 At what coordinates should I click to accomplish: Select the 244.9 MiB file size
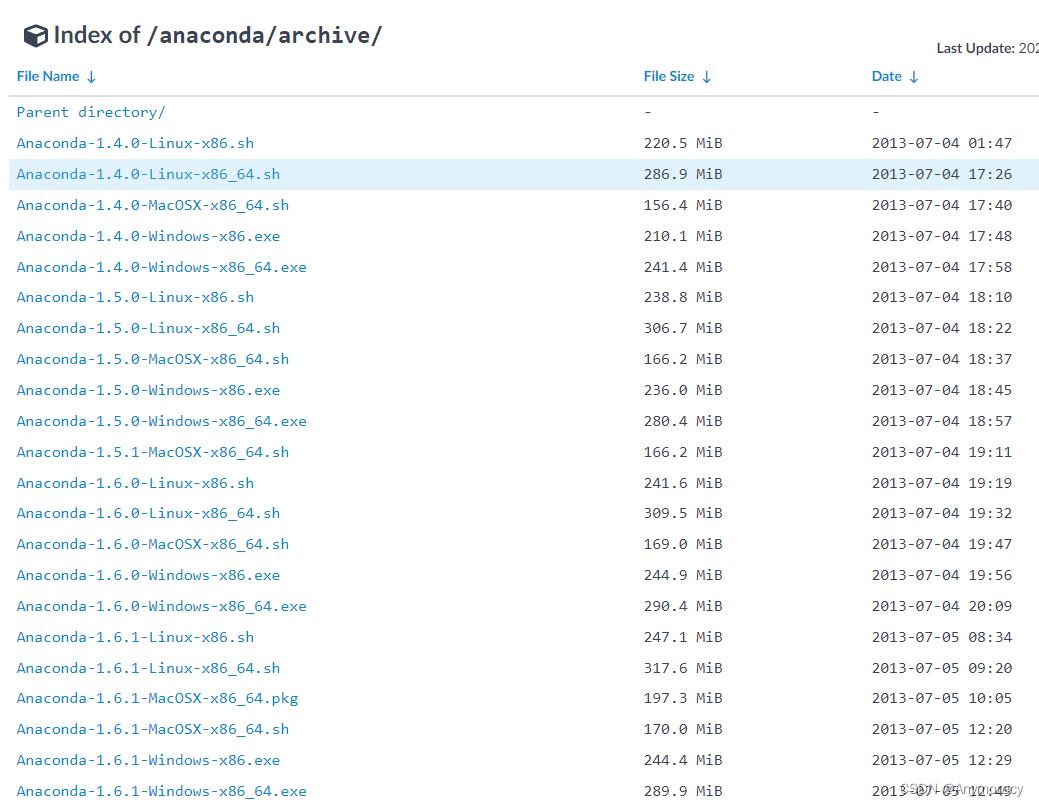pyautogui.click(x=683, y=575)
